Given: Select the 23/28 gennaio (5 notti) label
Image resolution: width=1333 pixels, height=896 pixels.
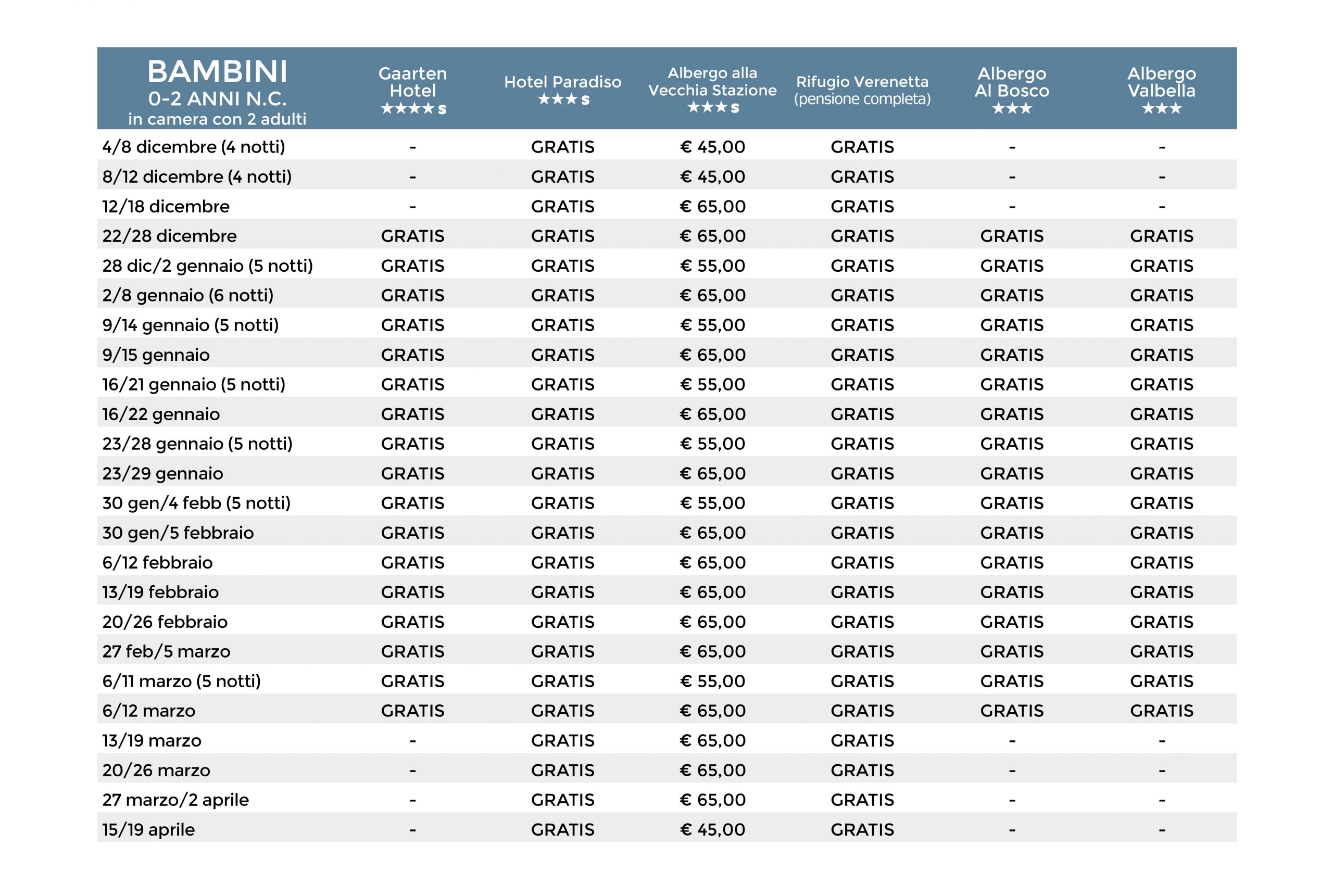Looking at the screenshot, I should pyautogui.click(x=197, y=444).
